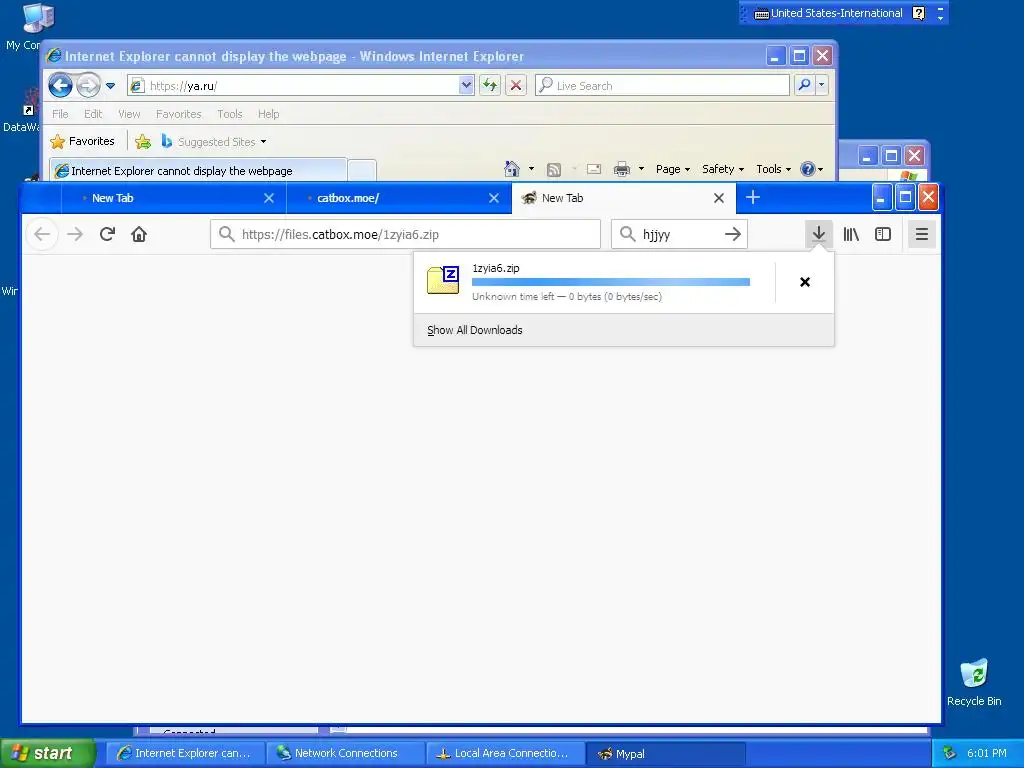Switch to Network Connections taskbar button

345,753
